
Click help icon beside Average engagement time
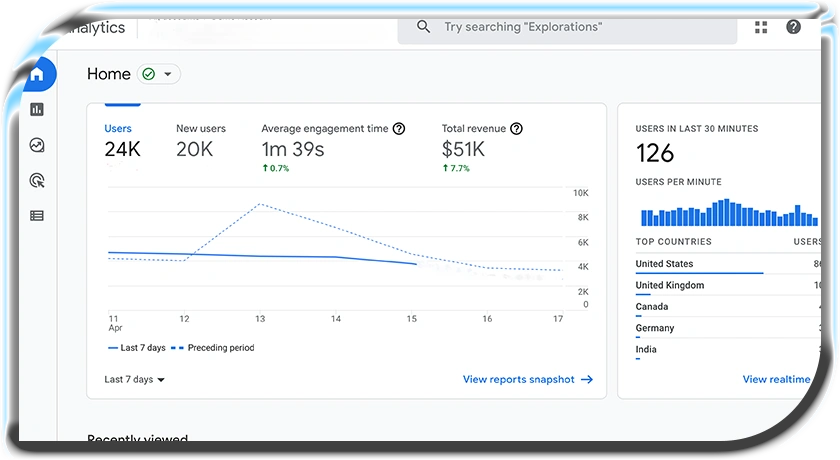(x=399, y=129)
